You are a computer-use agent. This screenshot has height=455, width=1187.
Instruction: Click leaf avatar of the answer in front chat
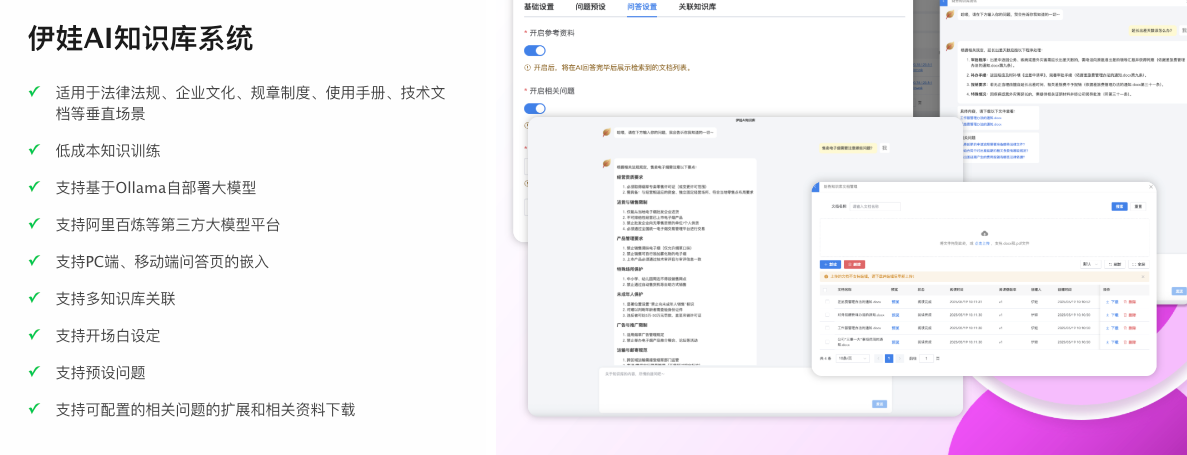pyautogui.click(x=607, y=164)
